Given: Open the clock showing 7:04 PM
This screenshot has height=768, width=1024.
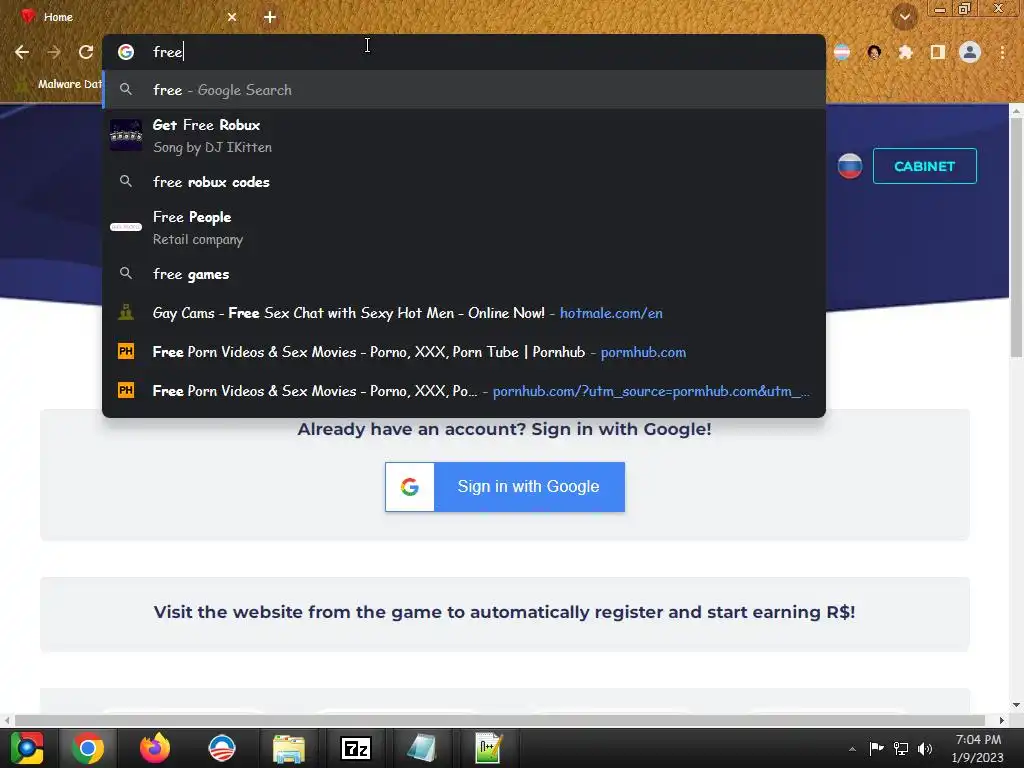Looking at the screenshot, I should [x=978, y=748].
